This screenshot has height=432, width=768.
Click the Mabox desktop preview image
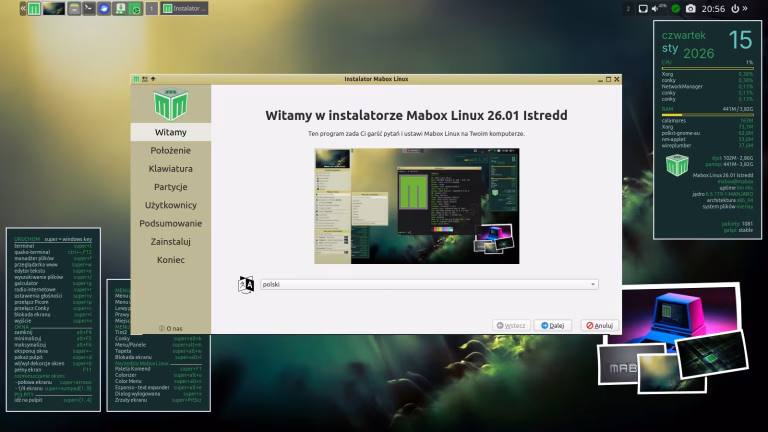tap(417, 206)
